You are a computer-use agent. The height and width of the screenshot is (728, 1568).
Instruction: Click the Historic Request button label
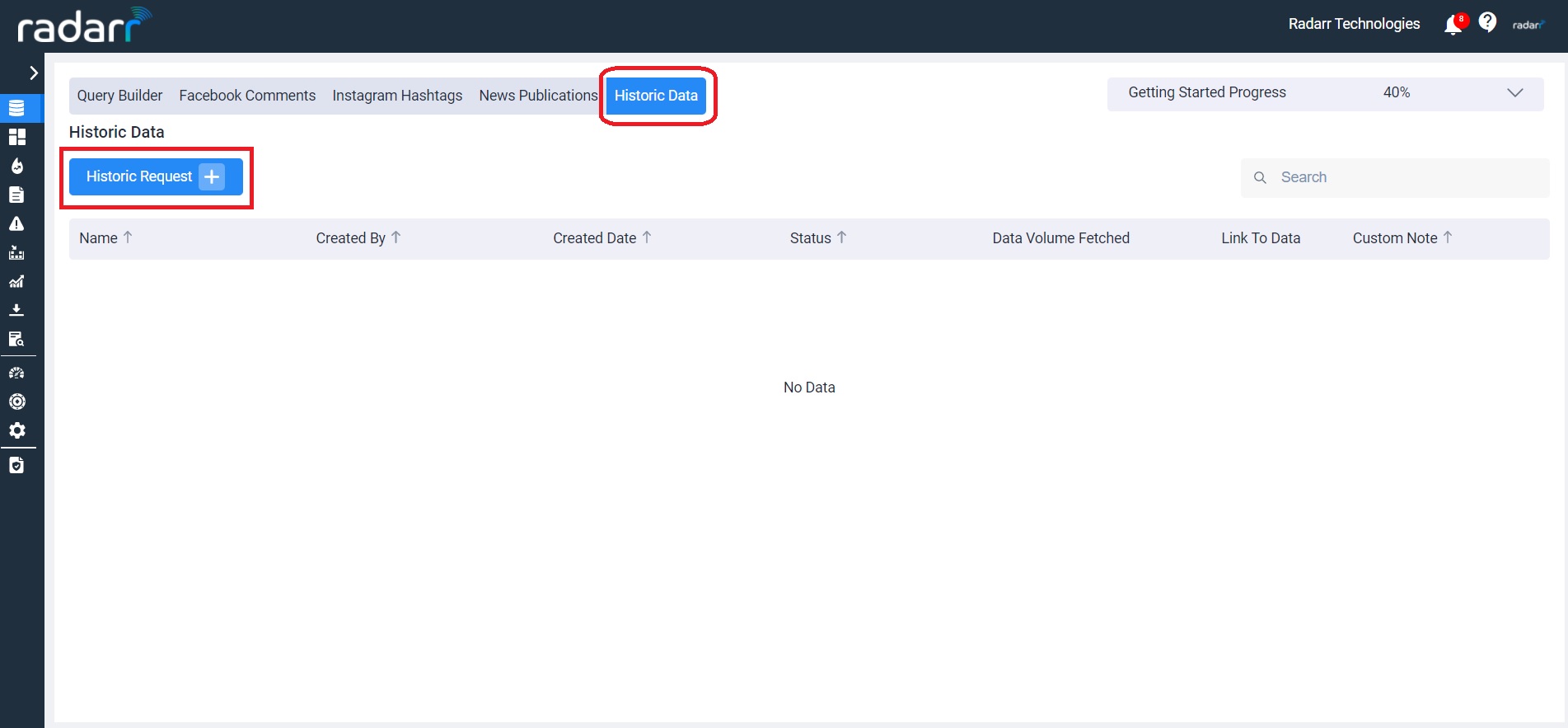coord(139,176)
